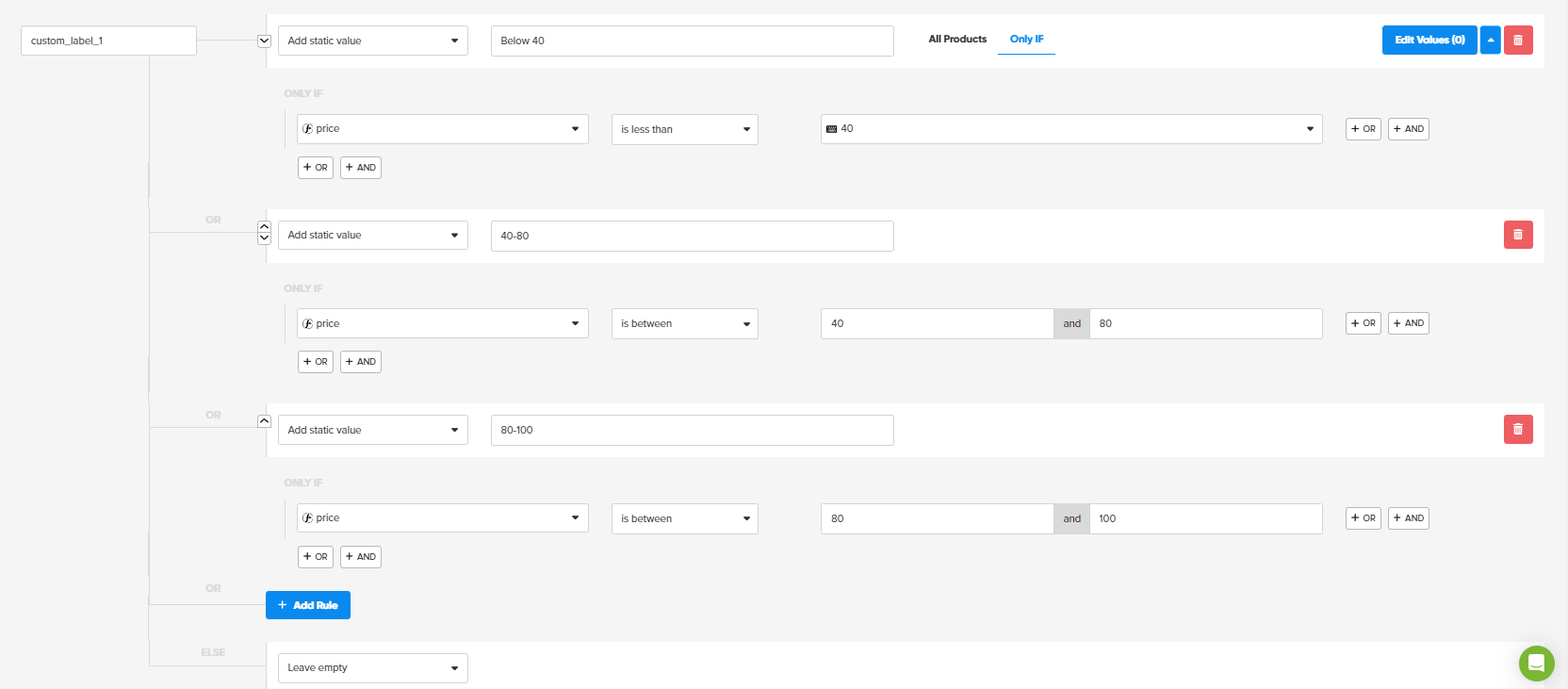Click the upper bound 100 input field
The width and height of the screenshot is (1568, 689).
click(x=1205, y=518)
